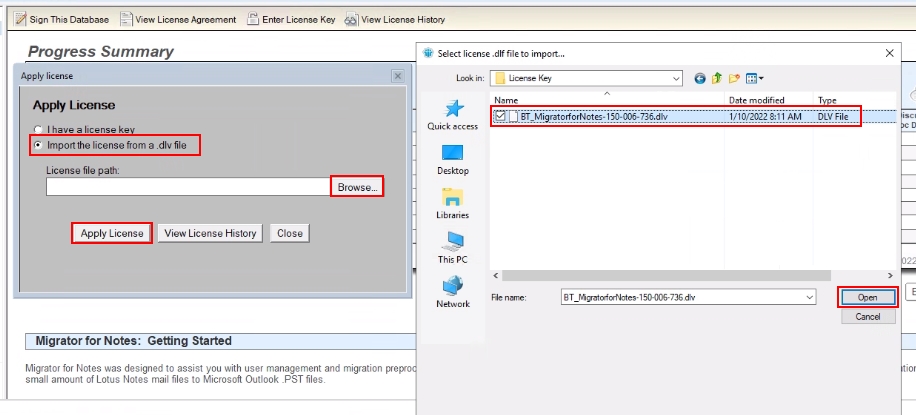916x415 pixels.
Task: Click Close button in Apply license dialog
Action: 290,233
